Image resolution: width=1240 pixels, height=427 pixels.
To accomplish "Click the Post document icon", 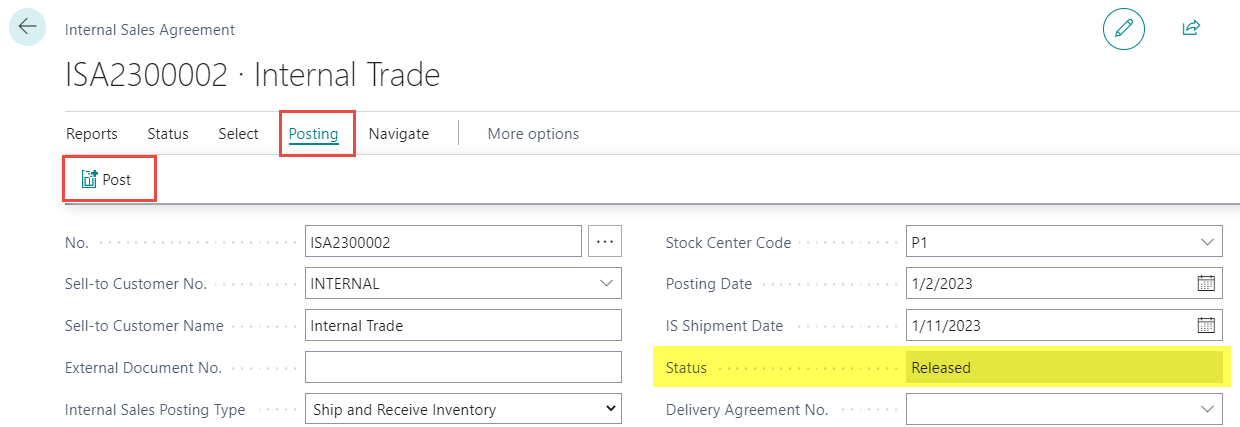I will 89,180.
